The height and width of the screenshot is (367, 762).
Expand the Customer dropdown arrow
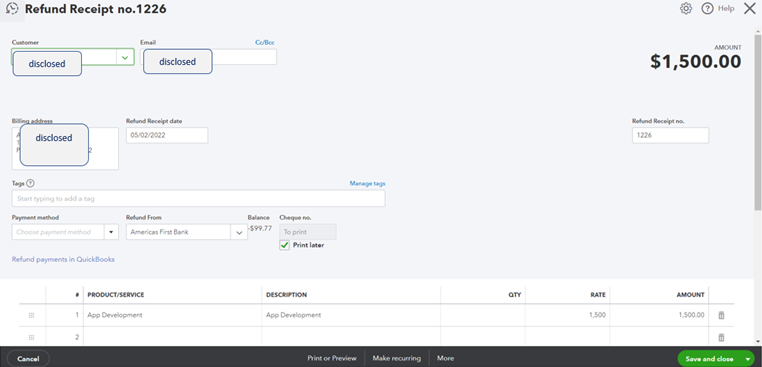[x=125, y=57]
